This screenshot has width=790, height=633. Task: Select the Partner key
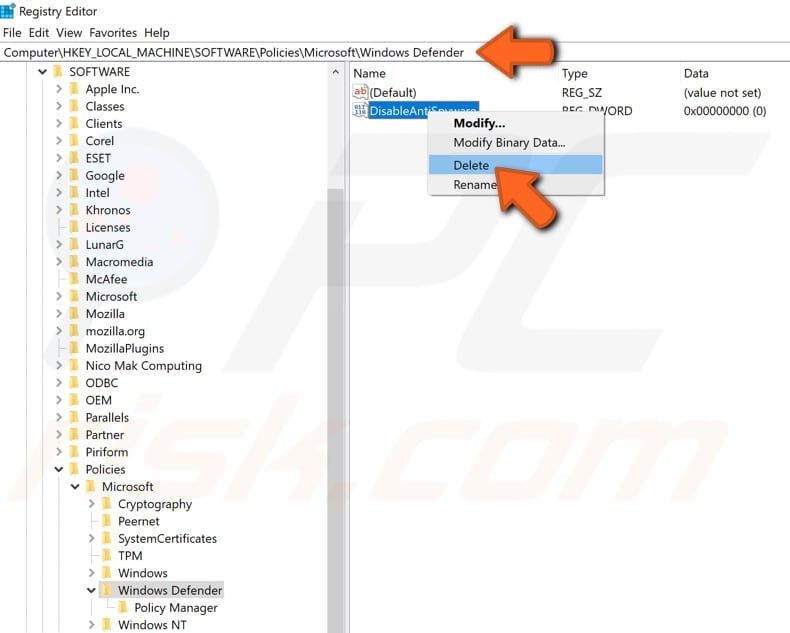[x=104, y=434]
